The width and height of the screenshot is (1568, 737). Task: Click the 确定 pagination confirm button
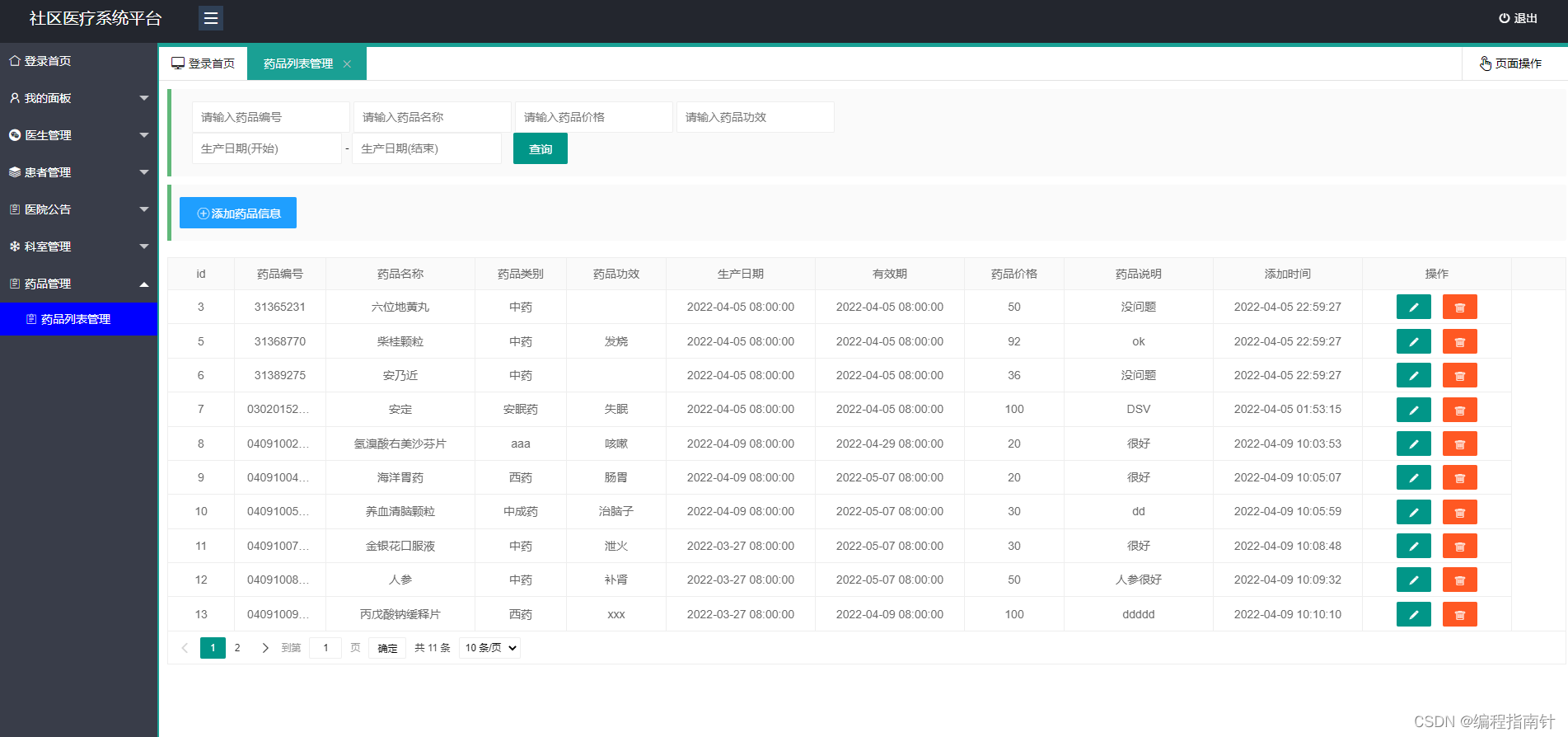pos(387,648)
